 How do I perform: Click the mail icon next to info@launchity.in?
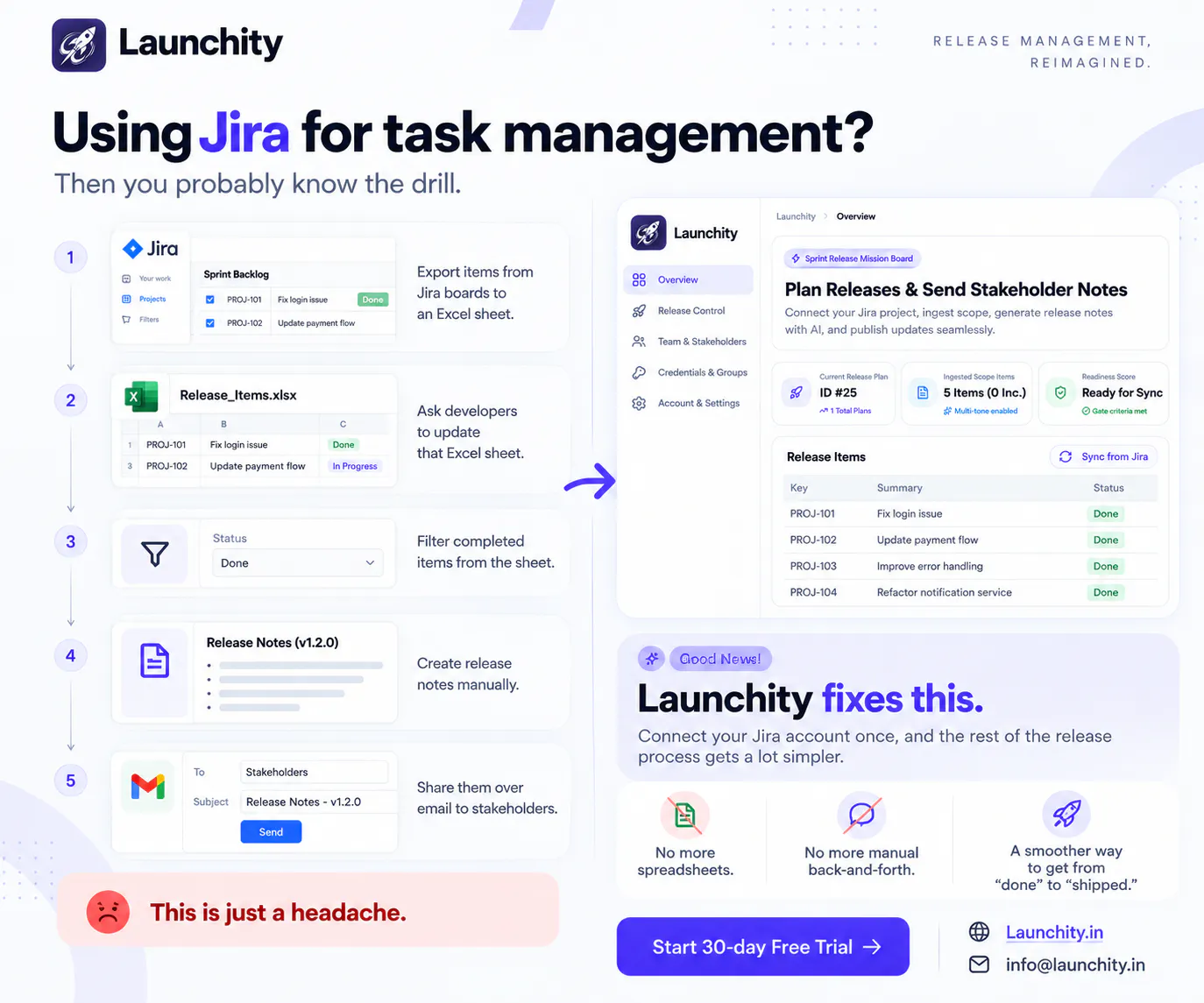click(979, 964)
